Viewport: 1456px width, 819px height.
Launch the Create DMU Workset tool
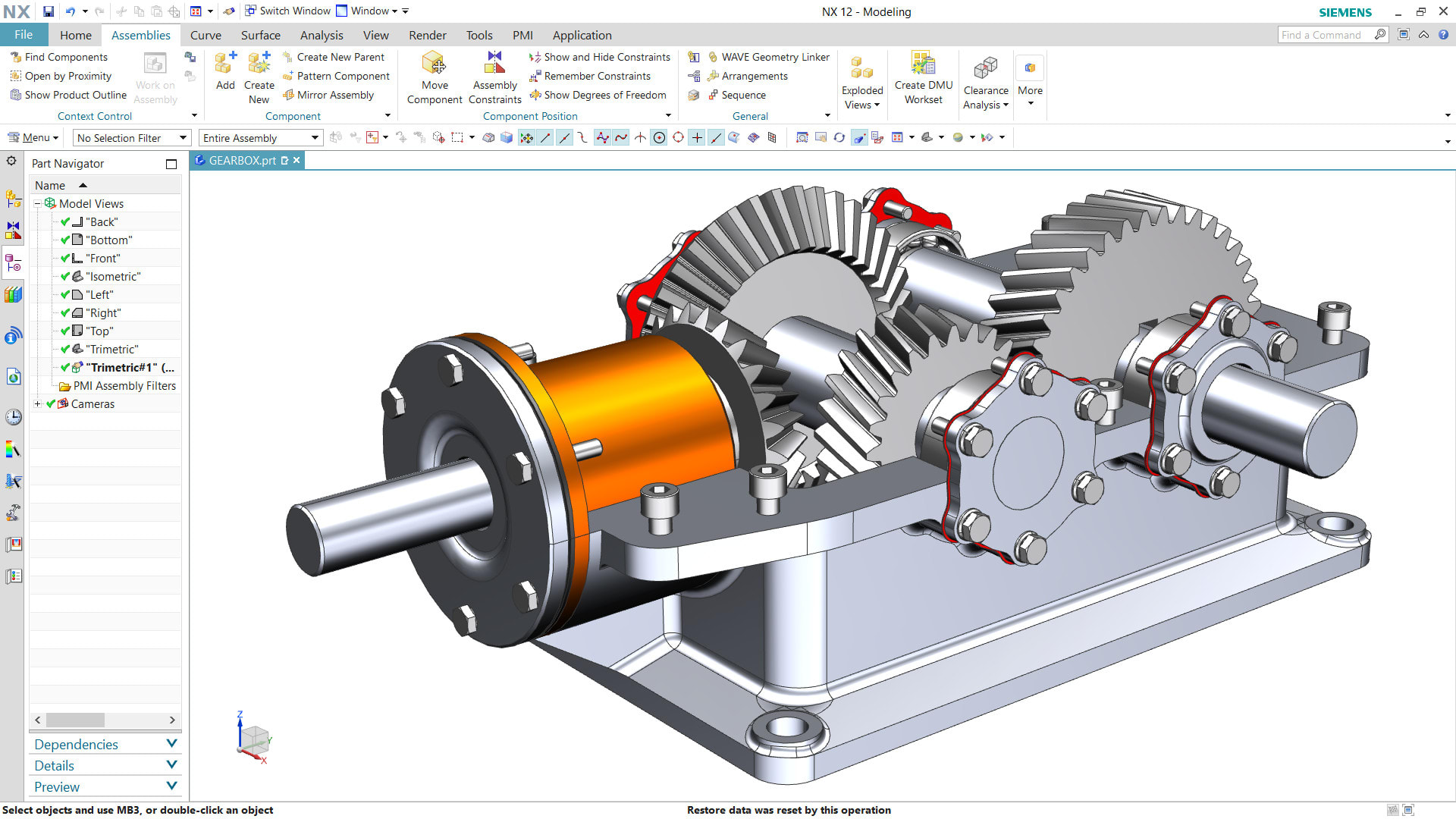coord(923,64)
